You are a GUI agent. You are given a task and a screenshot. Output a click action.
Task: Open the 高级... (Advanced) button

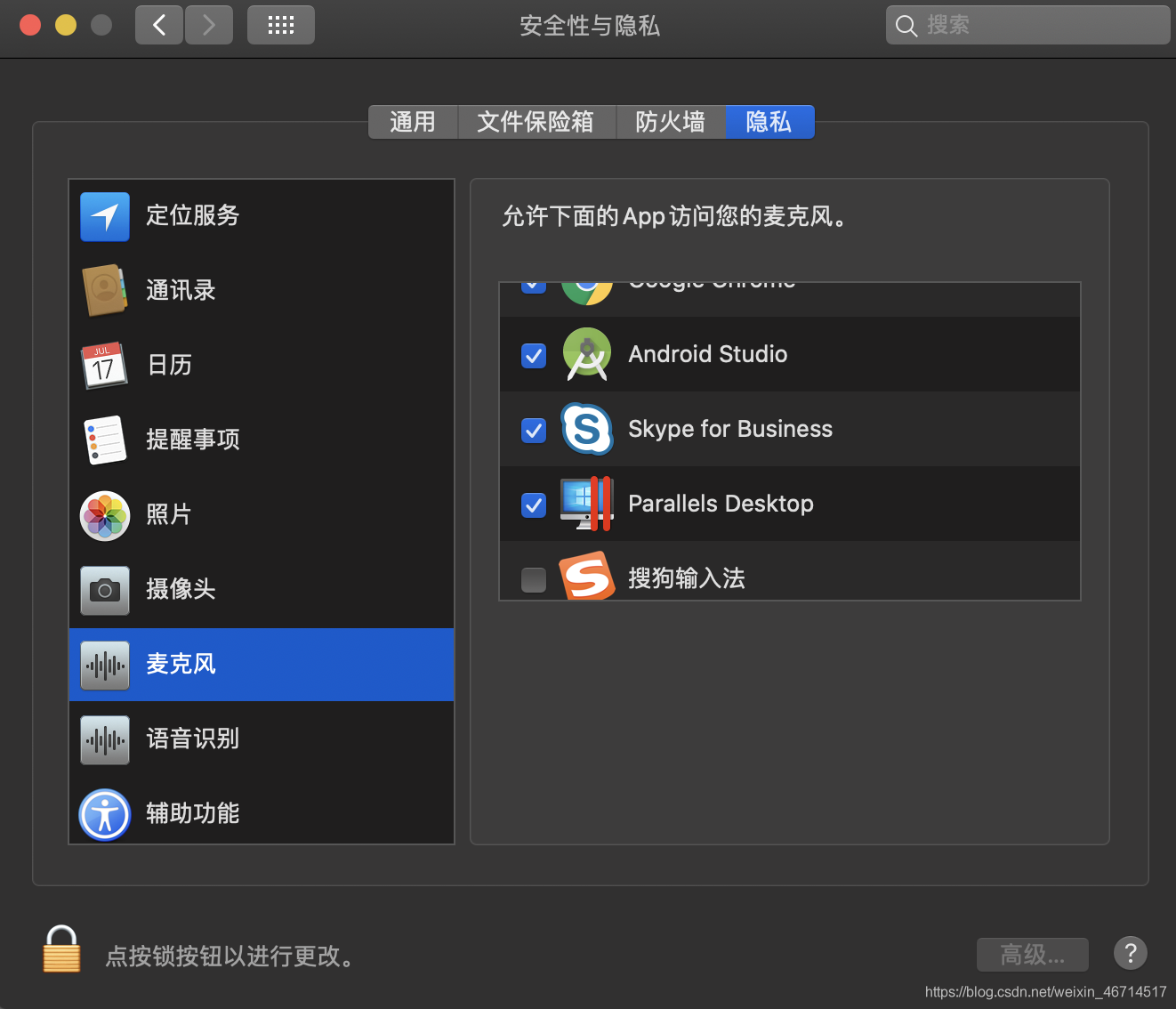1033,955
